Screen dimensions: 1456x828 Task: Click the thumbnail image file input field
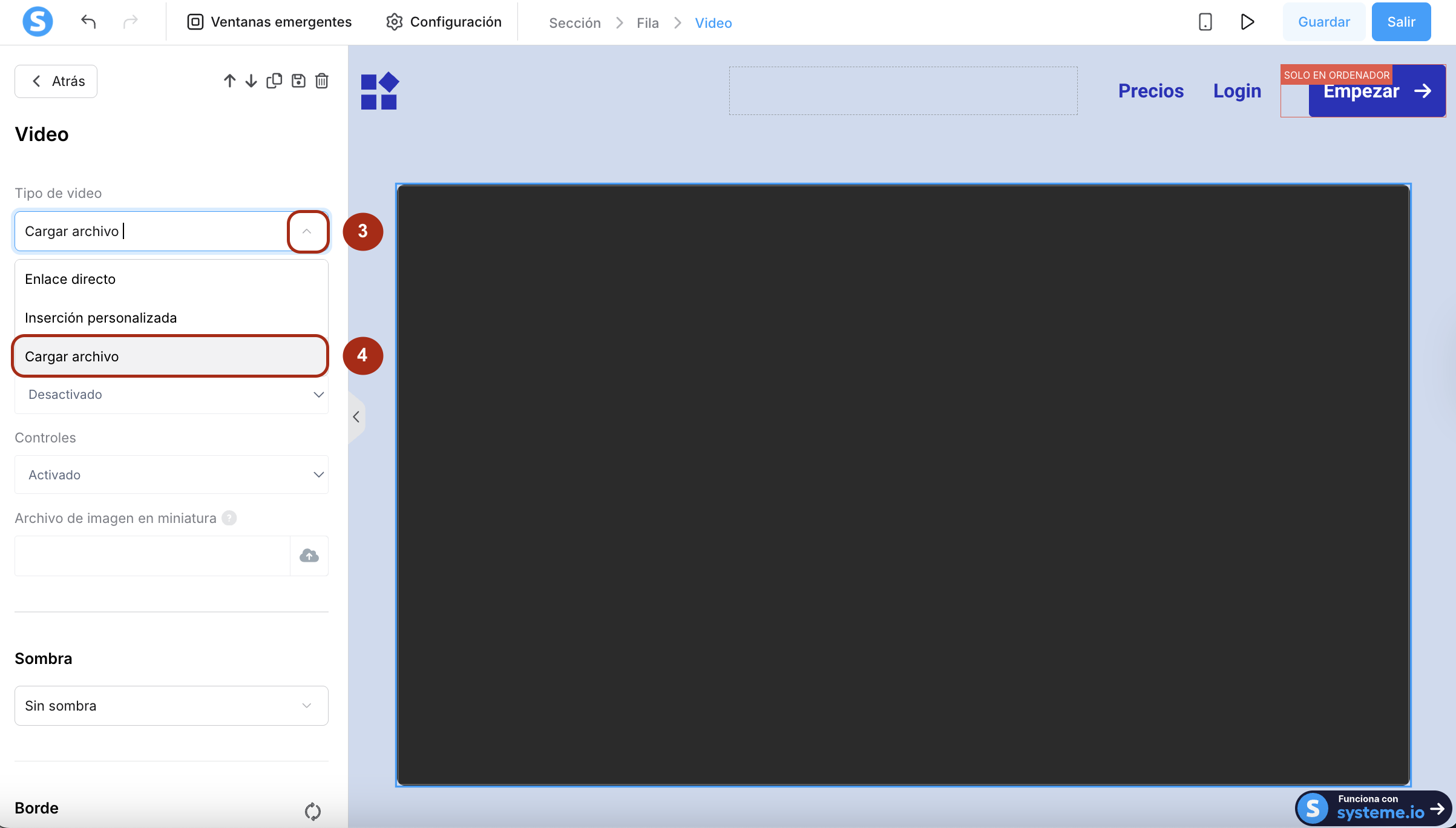pyautogui.click(x=152, y=556)
